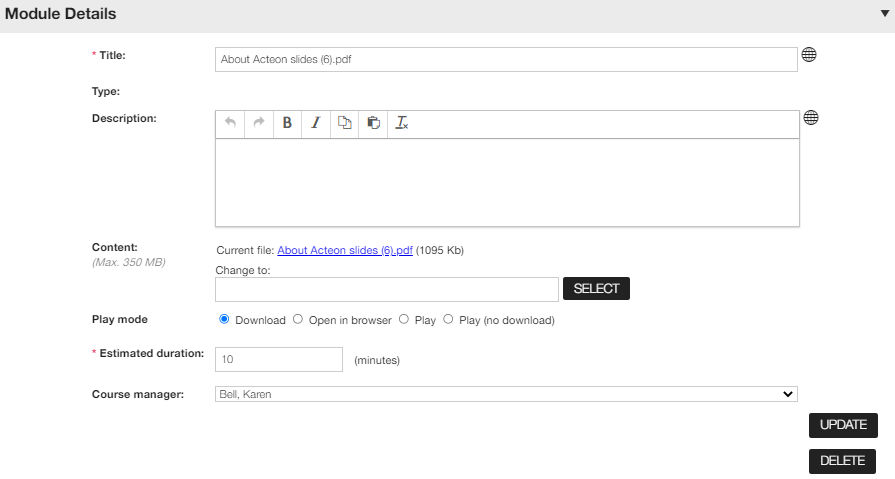Click the SELECT file button
This screenshot has height=479, width=895.
(x=596, y=288)
